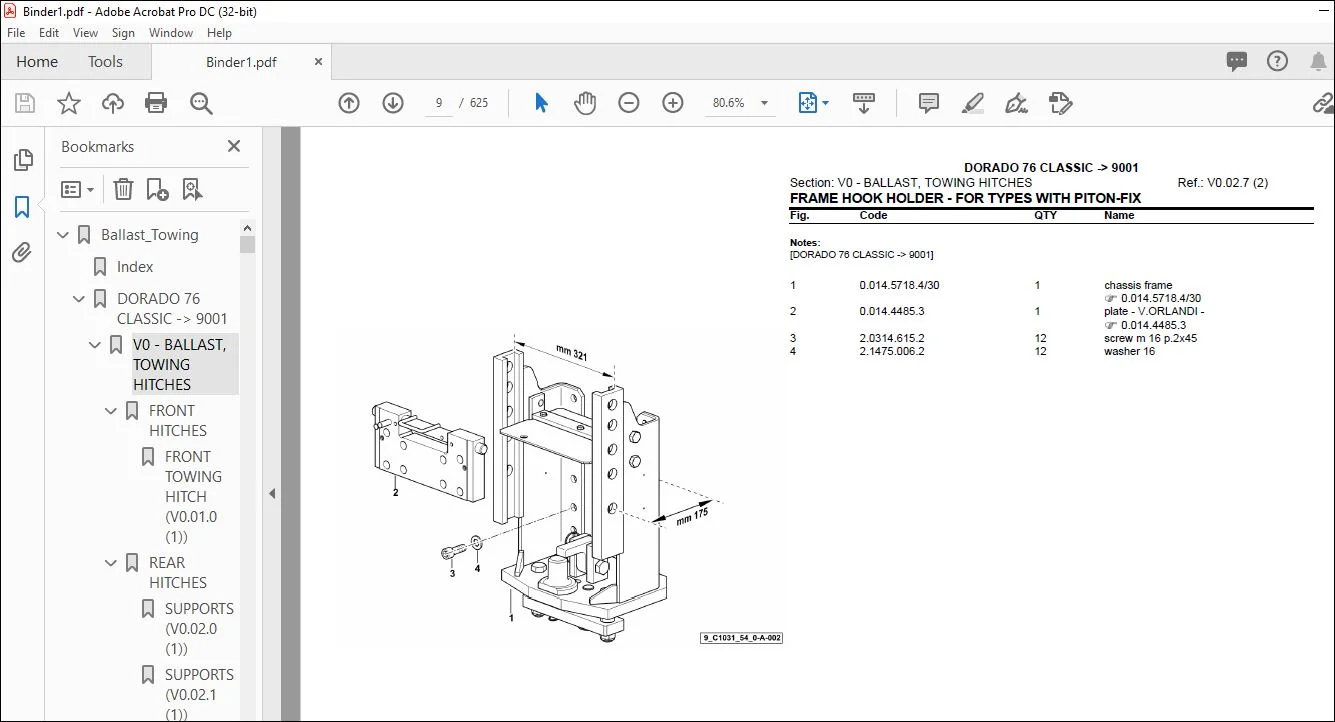Select the Binder1.pdf document tab
1335x722 pixels.
[241, 62]
